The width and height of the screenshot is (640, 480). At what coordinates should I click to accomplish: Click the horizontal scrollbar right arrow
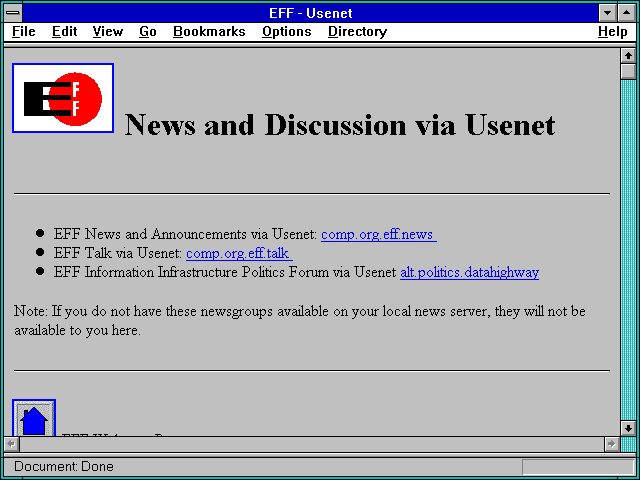pos(611,444)
